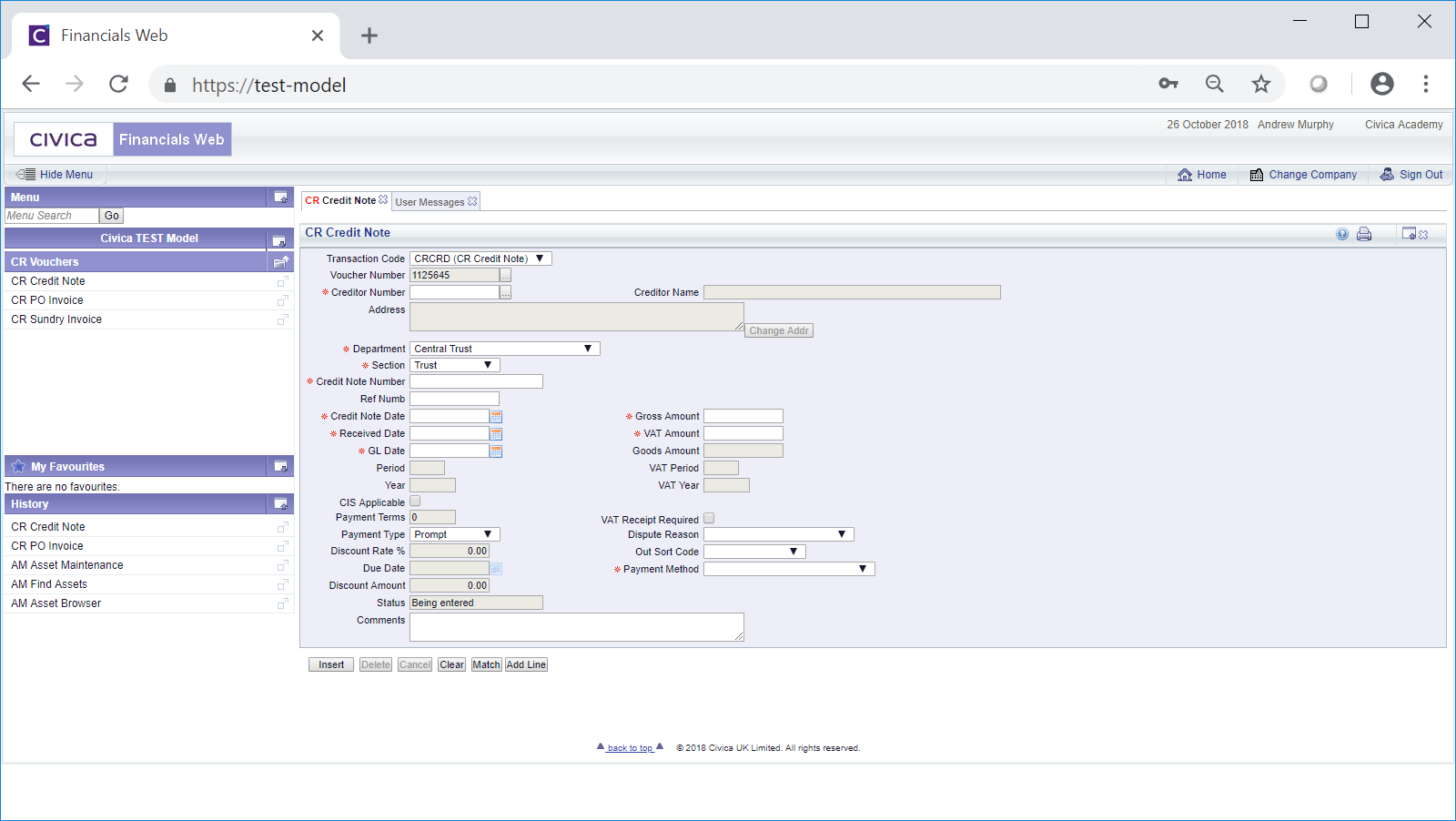
Task: Open browser zoom control icon
Action: click(1215, 84)
